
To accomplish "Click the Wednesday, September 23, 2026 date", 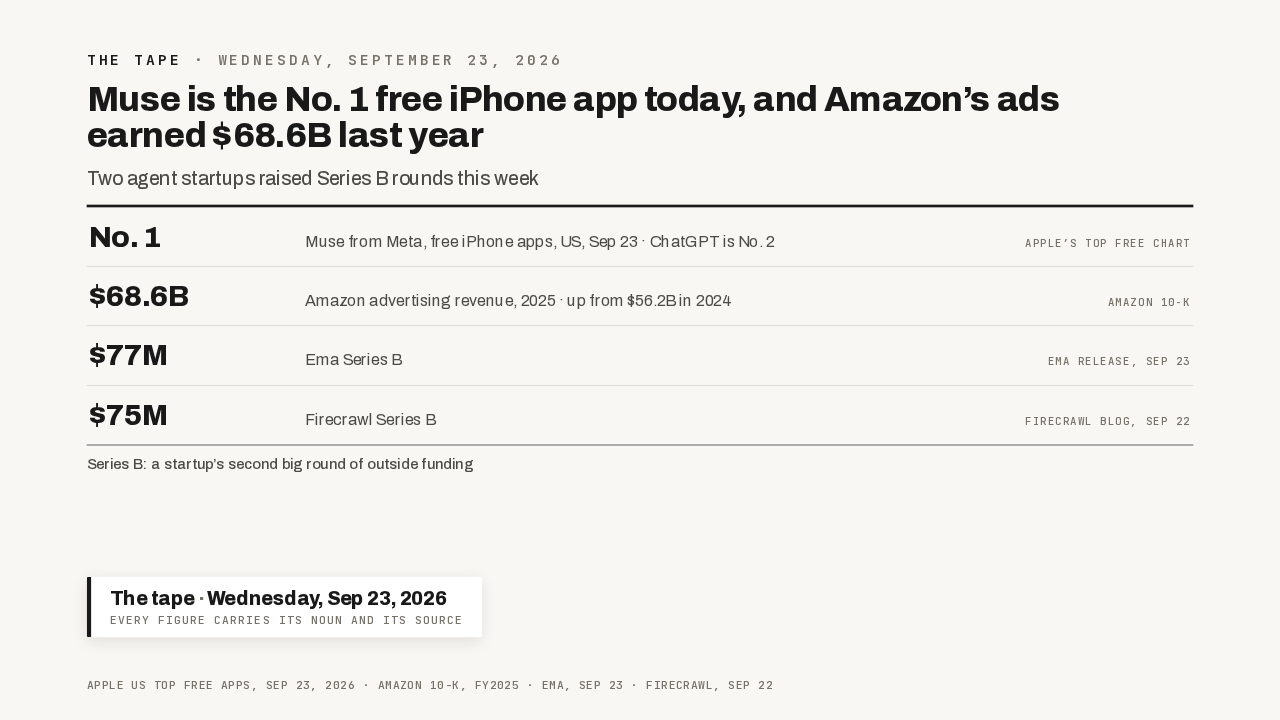I will pyautogui.click(x=390, y=60).
